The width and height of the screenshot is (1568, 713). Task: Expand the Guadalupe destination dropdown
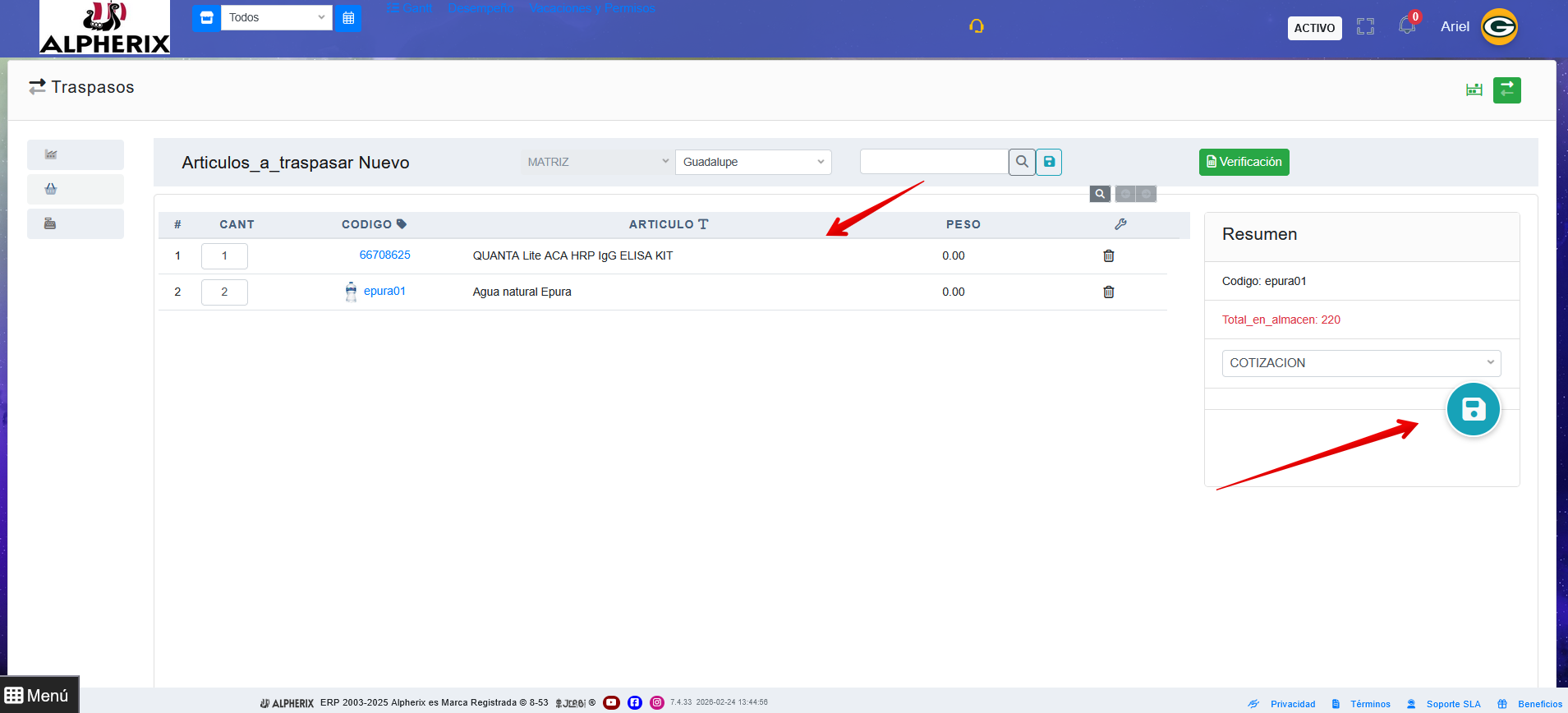(752, 162)
